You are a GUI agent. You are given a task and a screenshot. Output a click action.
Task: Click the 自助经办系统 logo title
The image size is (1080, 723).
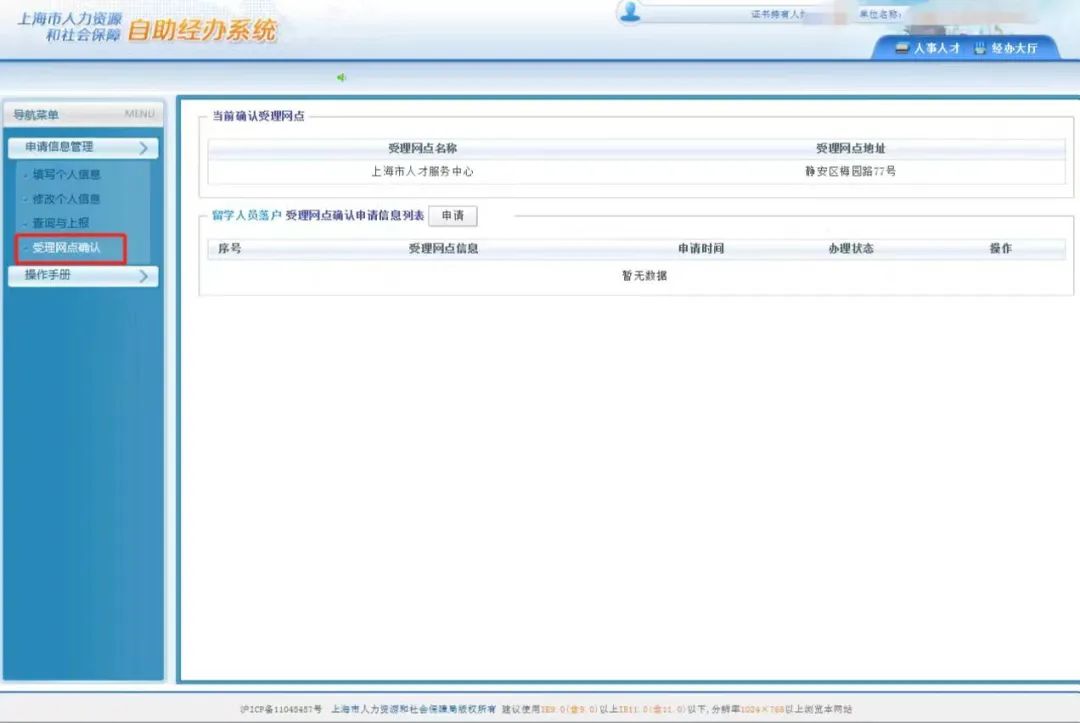pos(202,31)
